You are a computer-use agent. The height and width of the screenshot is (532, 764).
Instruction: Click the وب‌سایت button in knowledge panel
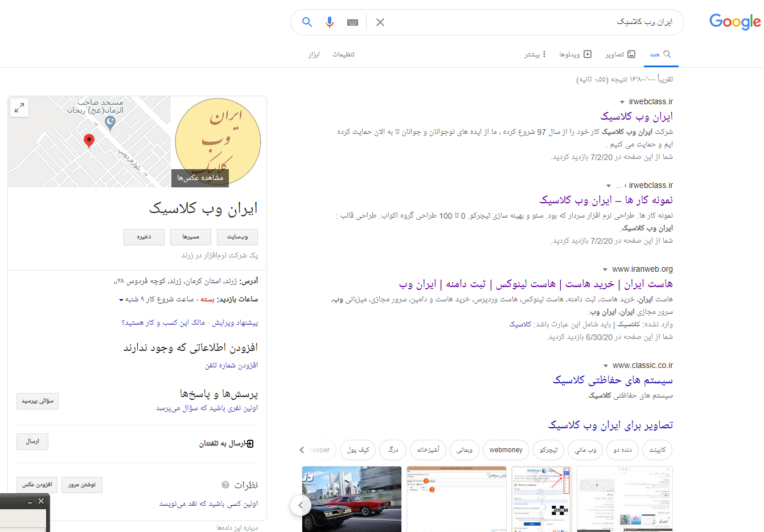[x=237, y=237]
